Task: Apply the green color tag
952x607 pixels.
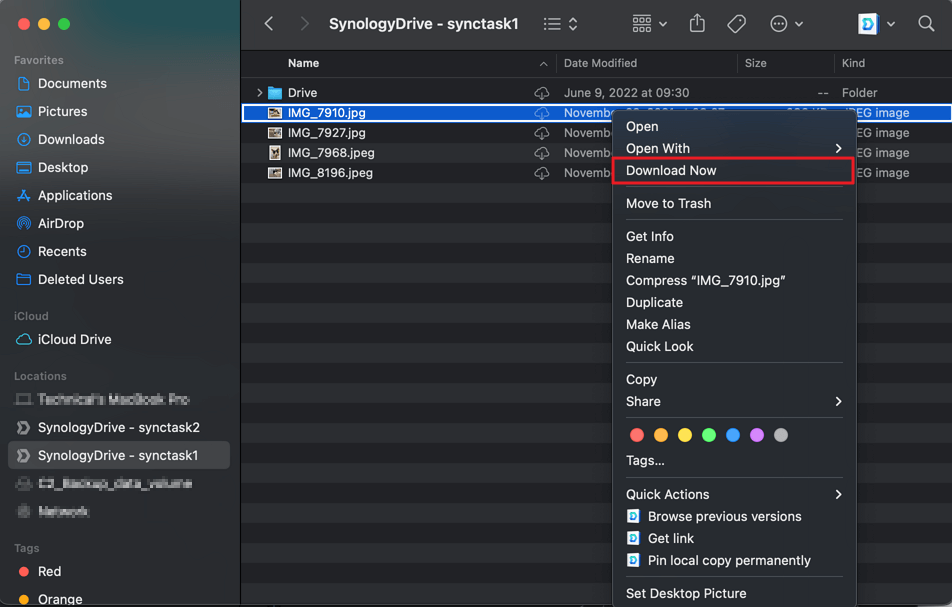Action: coord(709,435)
